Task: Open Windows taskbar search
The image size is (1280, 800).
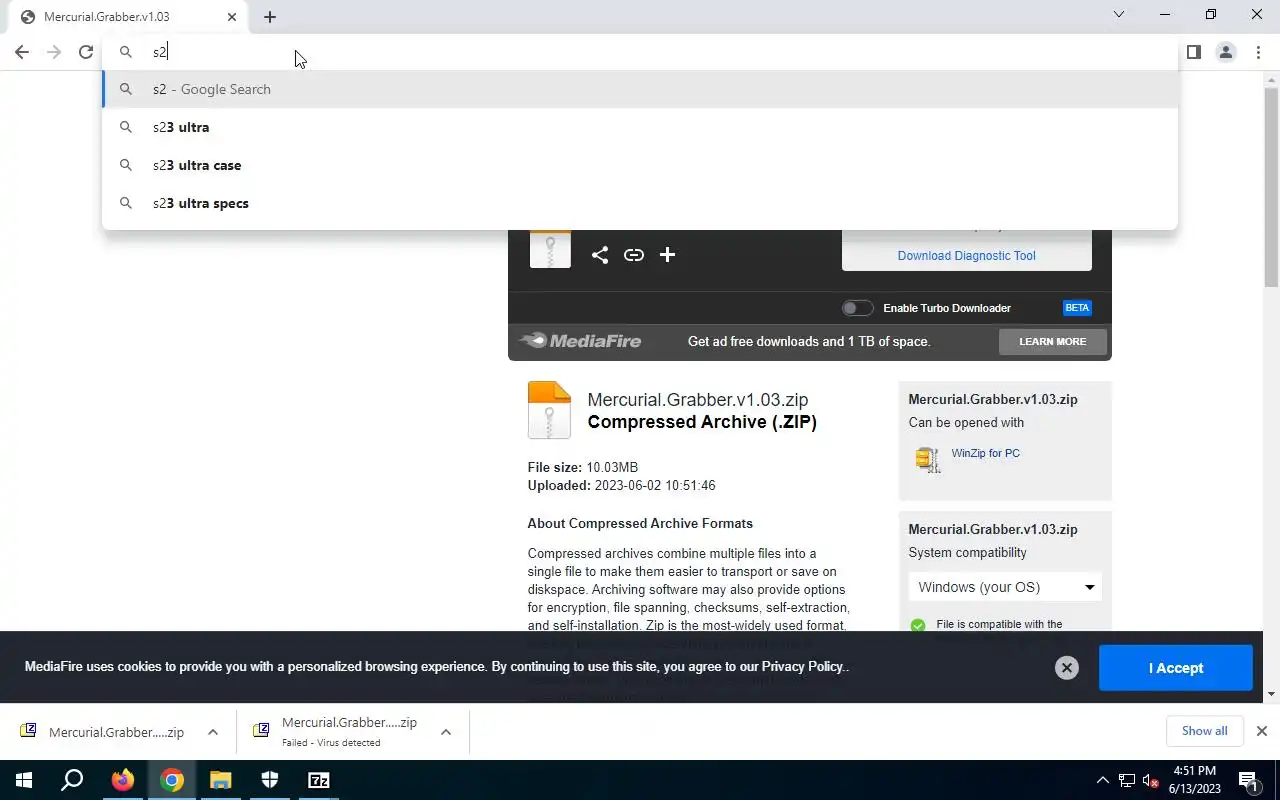Action: tap(72, 780)
